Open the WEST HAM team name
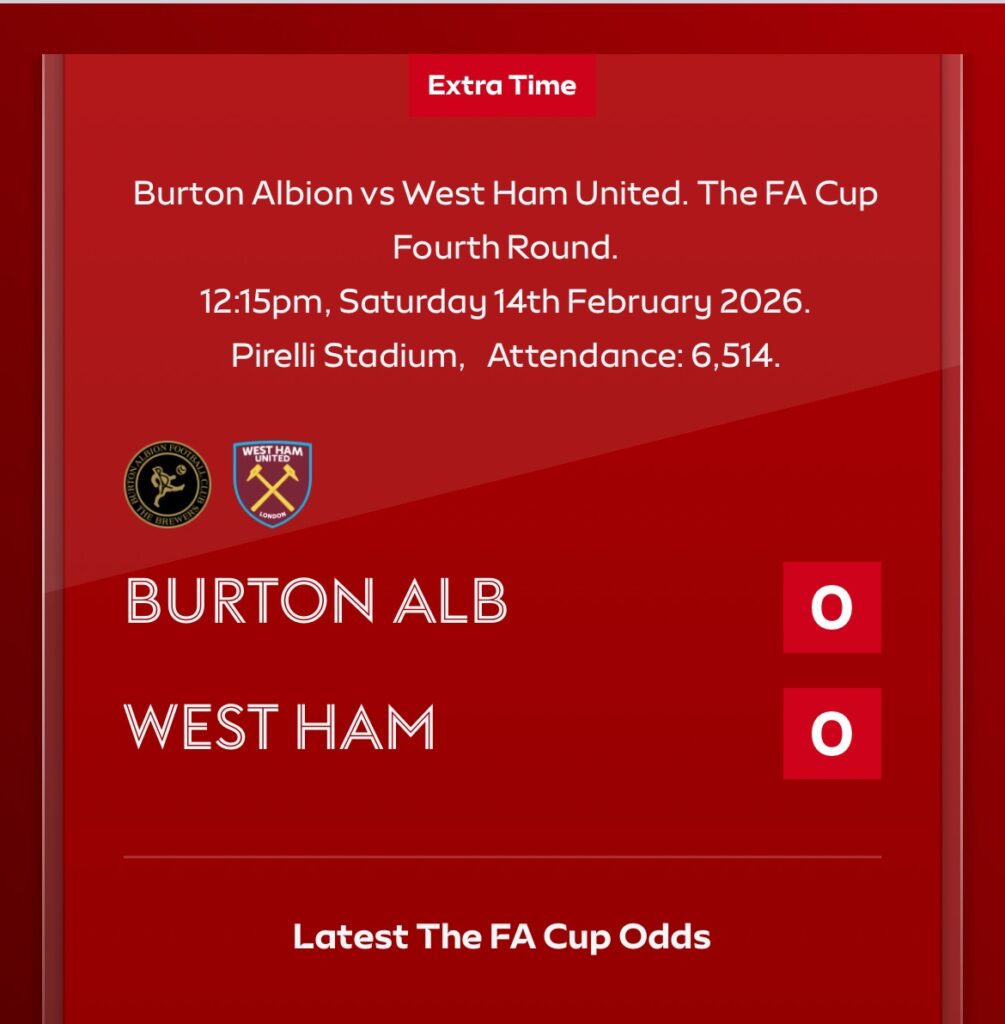The height and width of the screenshot is (1024, 1005). click(280, 728)
